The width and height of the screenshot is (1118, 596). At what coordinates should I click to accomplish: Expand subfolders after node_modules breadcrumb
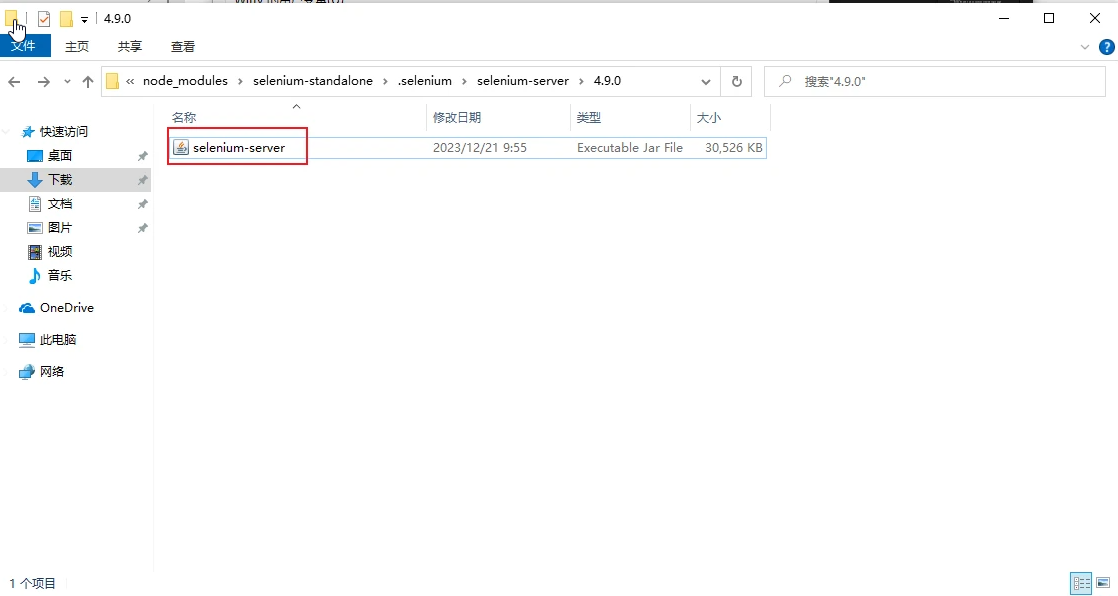click(240, 81)
